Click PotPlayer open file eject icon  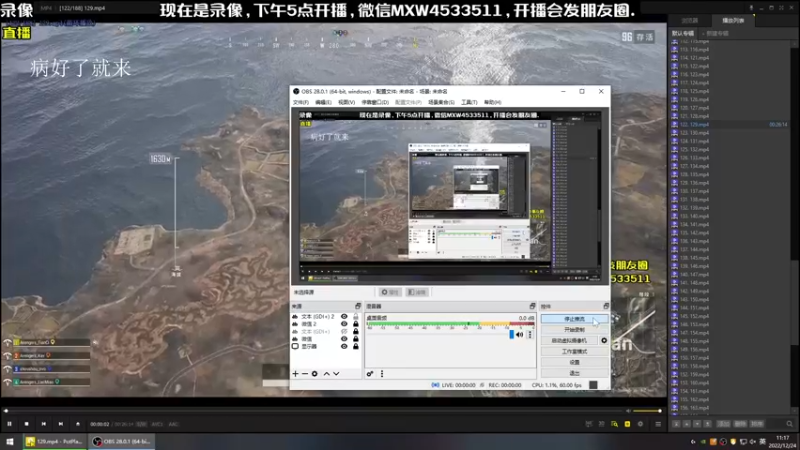(x=78, y=424)
